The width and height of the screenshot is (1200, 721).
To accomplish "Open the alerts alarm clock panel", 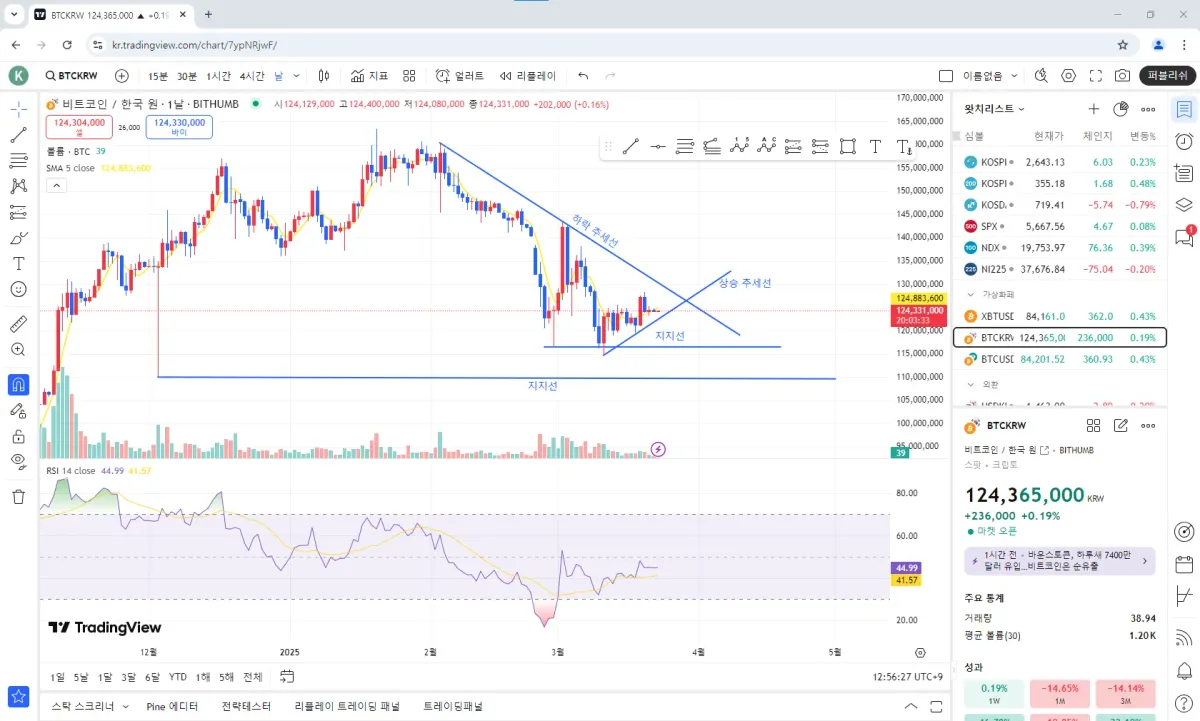I will point(1184,141).
